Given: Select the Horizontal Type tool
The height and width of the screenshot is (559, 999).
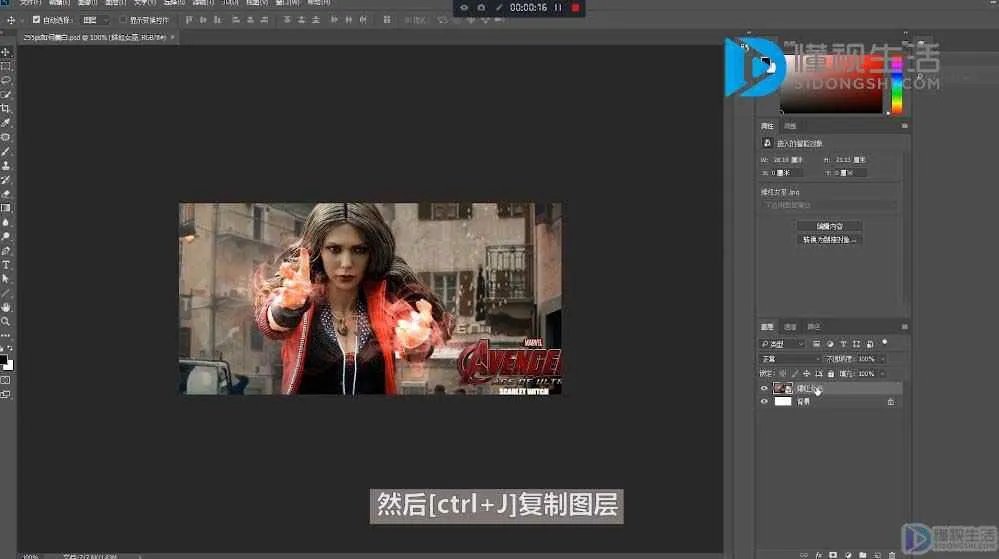Looking at the screenshot, I should [x=6, y=265].
